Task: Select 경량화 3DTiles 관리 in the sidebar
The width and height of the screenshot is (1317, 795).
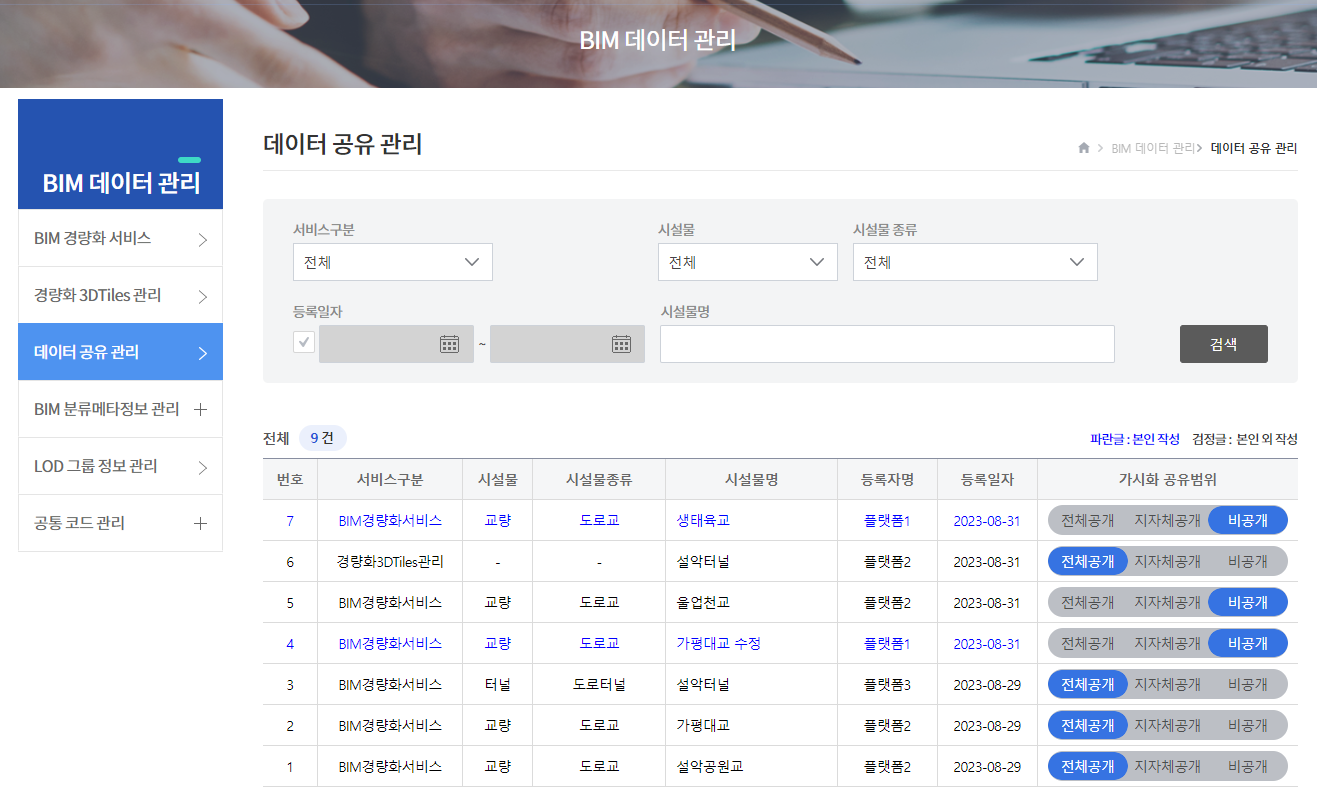Action: pyautogui.click(x=110, y=294)
